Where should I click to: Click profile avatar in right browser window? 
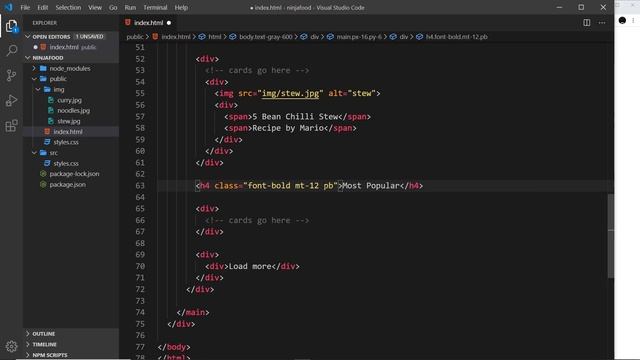(x=622, y=20)
